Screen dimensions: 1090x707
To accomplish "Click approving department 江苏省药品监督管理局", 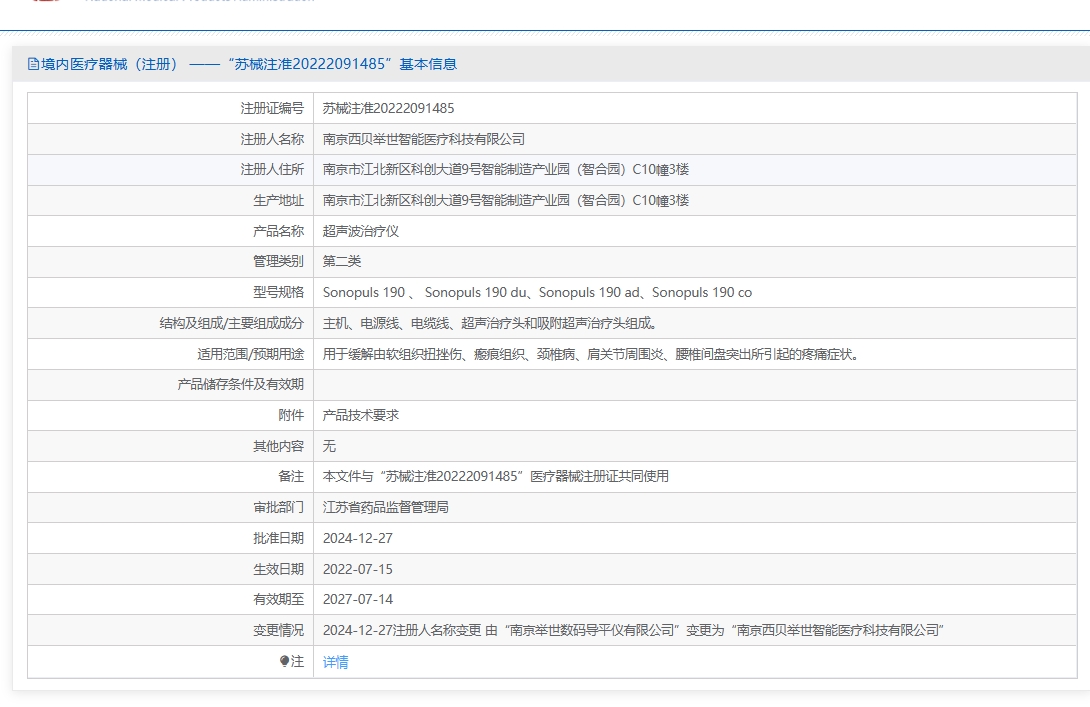I will pyautogui.click(x=385, y=507).
